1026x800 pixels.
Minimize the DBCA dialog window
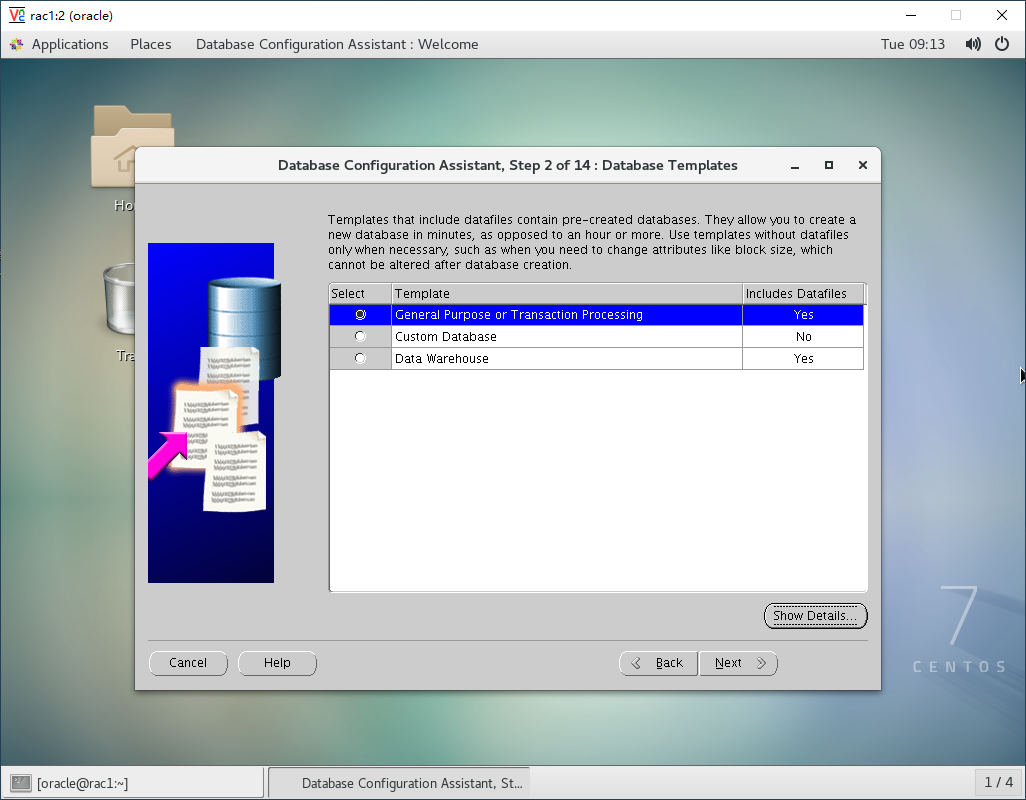point(795,165)
